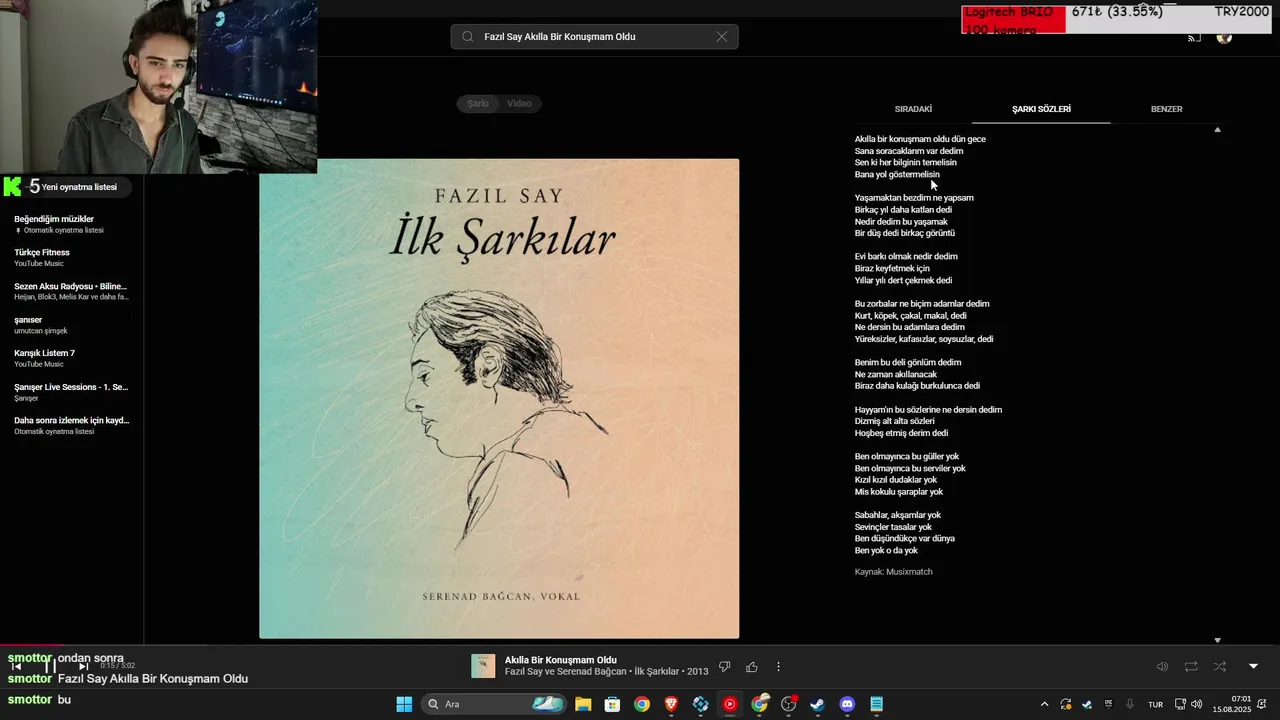The height and width of the screenshot is (720, 1280).
Task: Expand the system tray hidden icons chevron
Action: (1044, 704)
